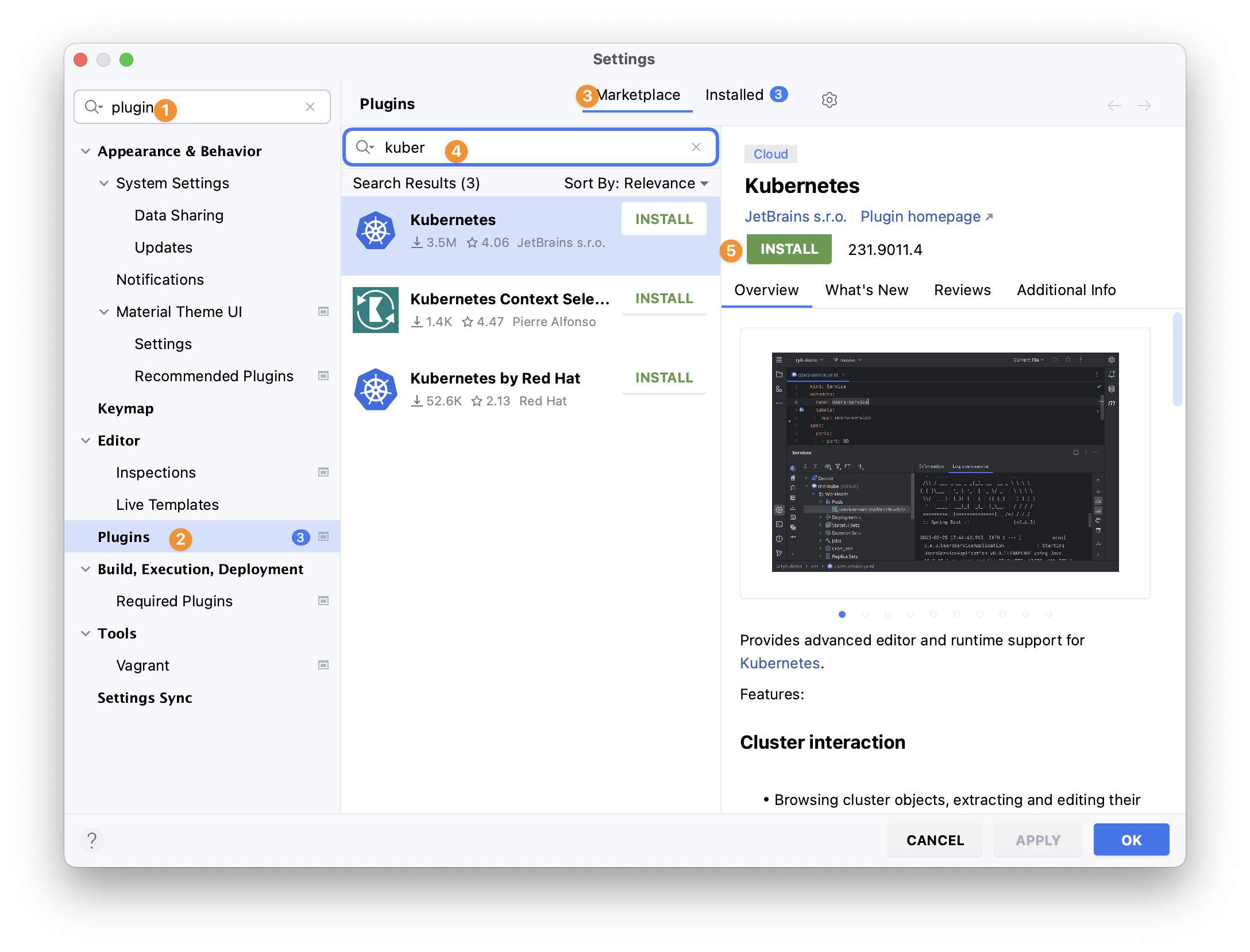
Task: Select Plugins in the settings tree
Action: [124, 536]
